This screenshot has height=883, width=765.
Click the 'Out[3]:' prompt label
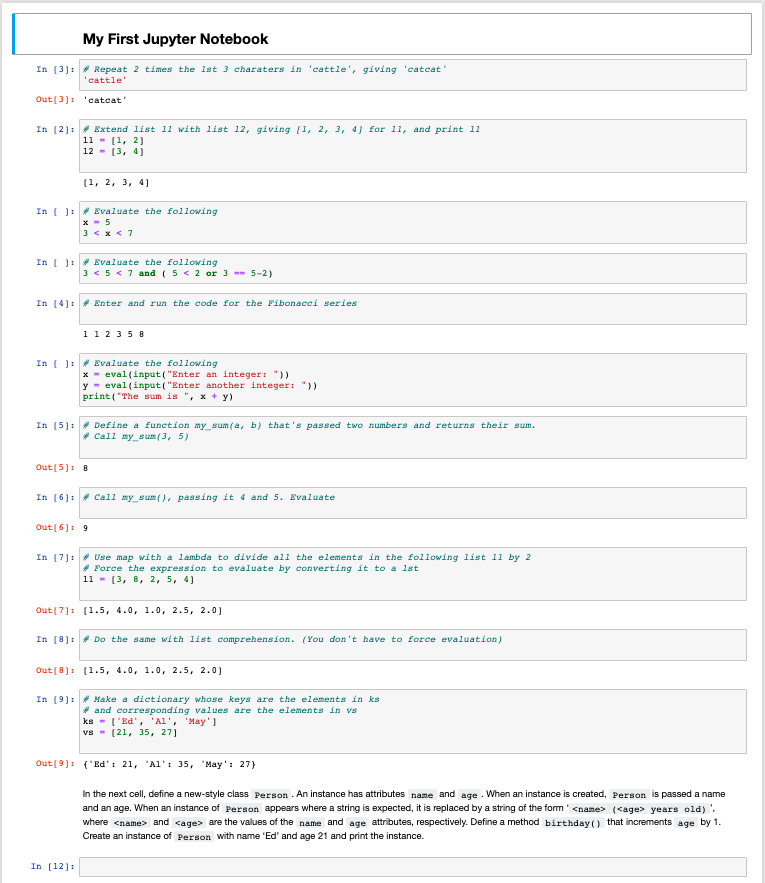pos(55,99)
